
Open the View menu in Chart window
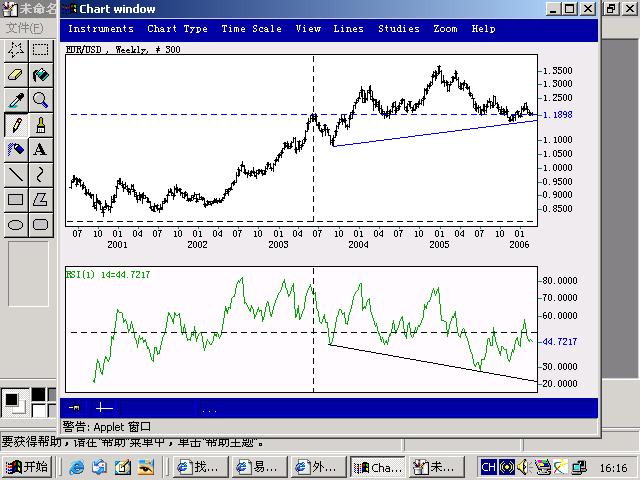[x=308, y=29]
